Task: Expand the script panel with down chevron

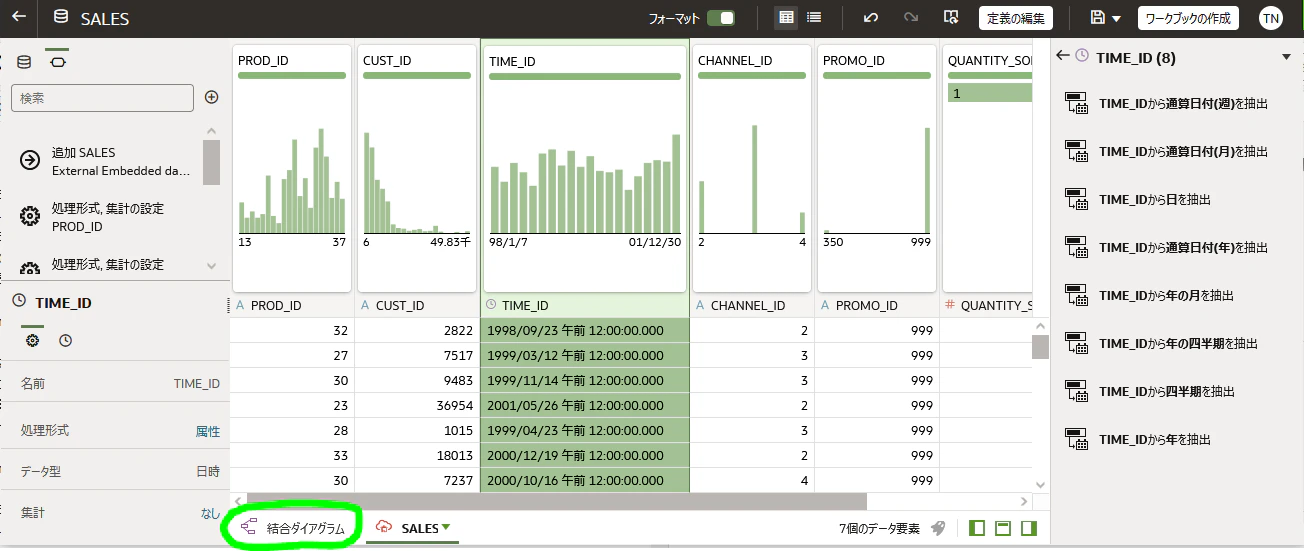Action: (x=211, y=265)
